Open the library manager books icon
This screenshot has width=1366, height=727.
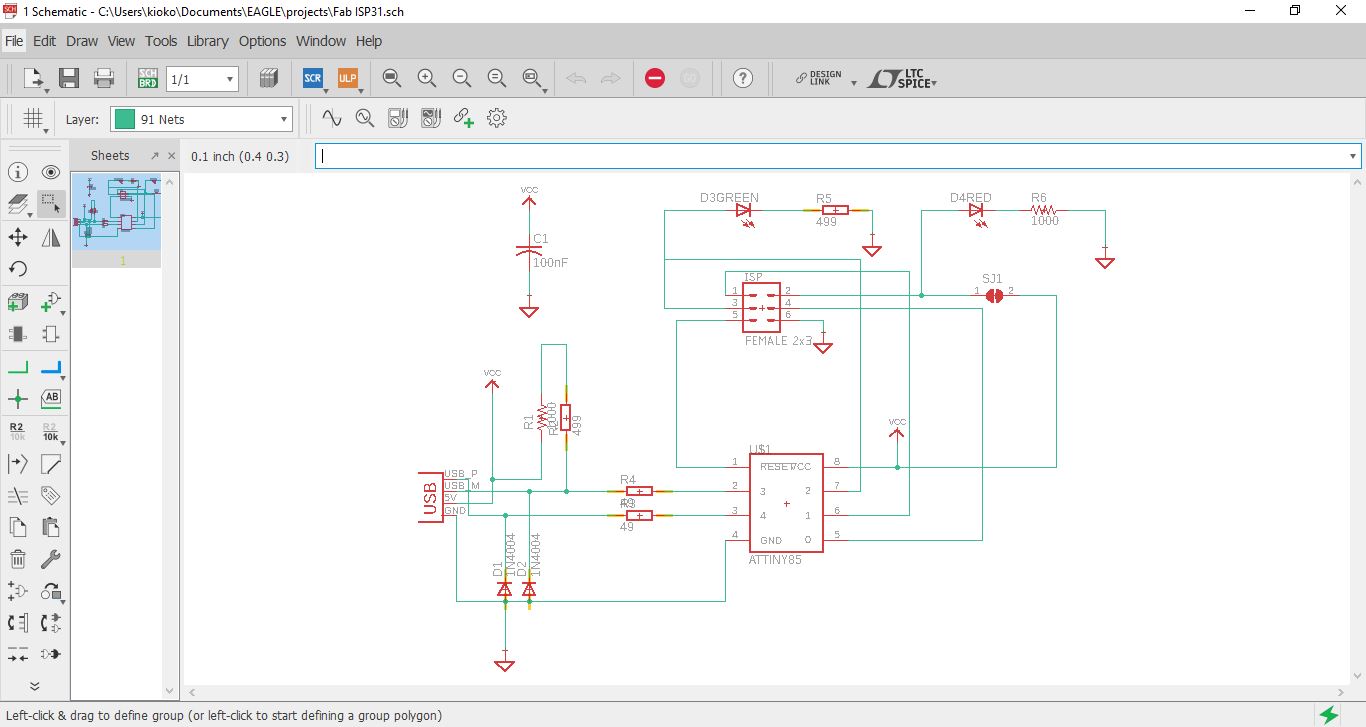(x=268, y=78)
